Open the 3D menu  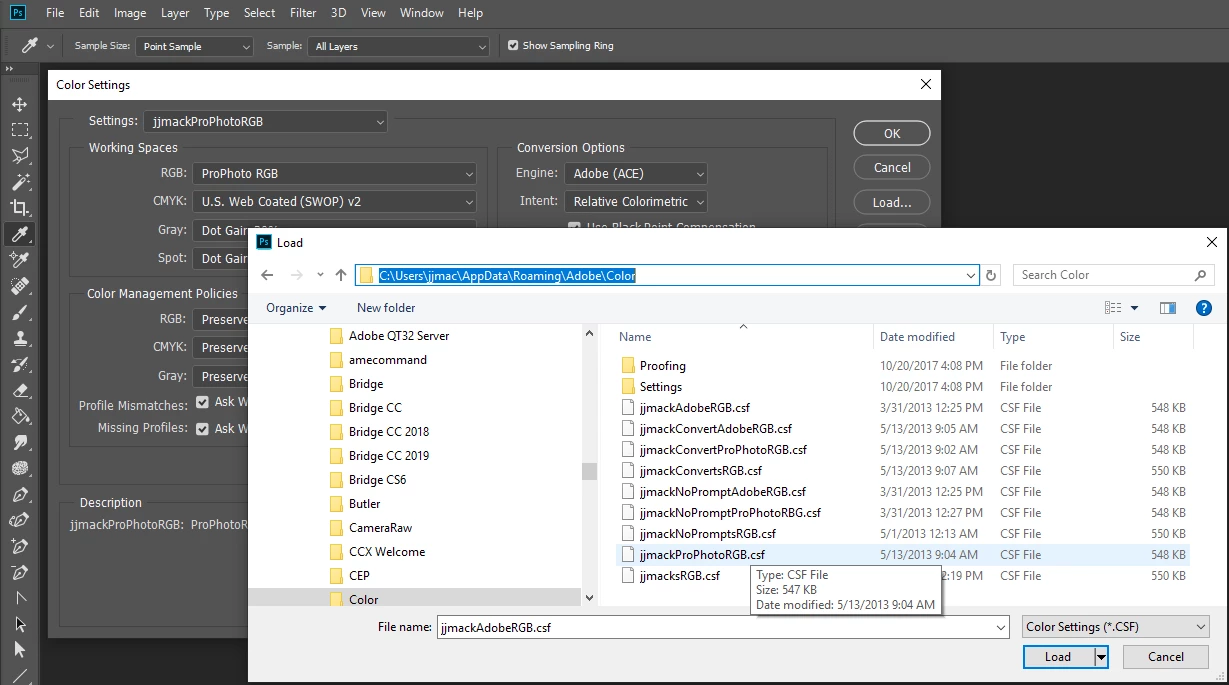tap(338, 13)
